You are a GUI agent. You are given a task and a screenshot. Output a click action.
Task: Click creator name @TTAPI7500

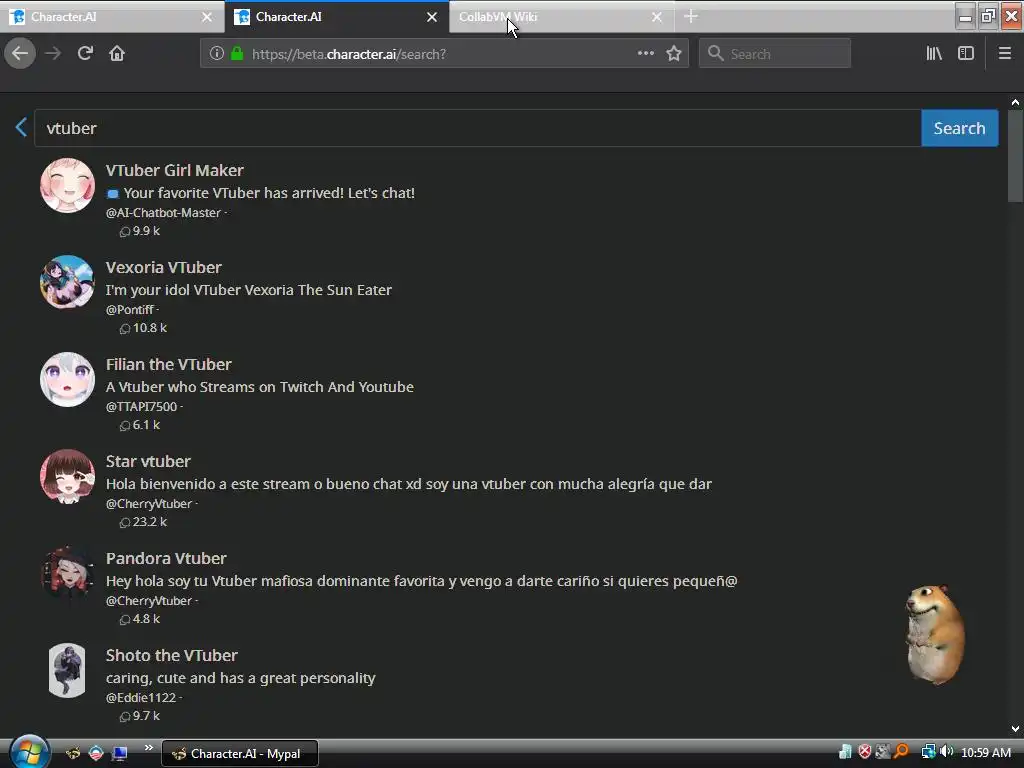point(141,407)
